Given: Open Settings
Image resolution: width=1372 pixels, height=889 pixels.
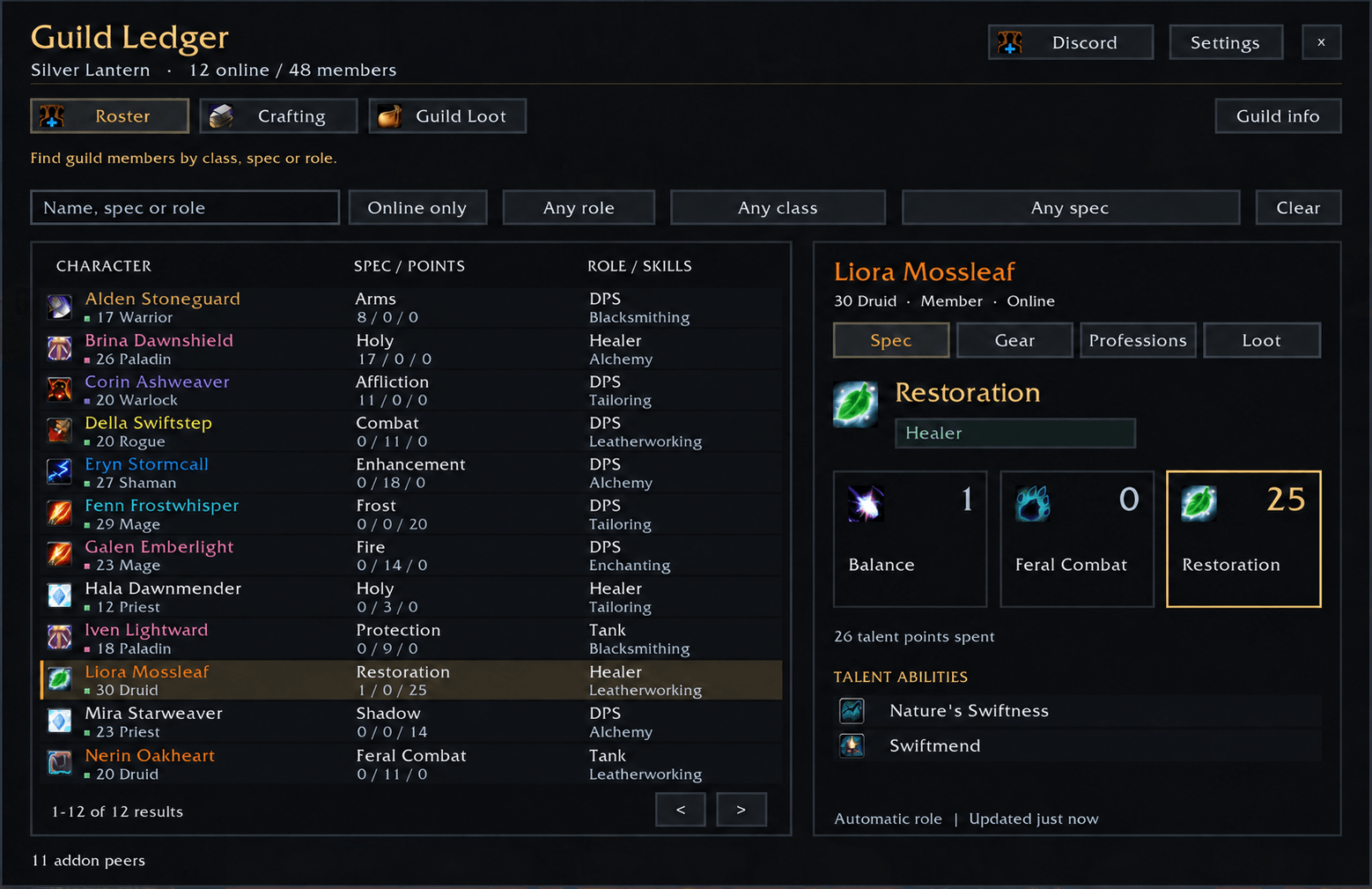Looking at the screenshot, I should coord(1225,42).
